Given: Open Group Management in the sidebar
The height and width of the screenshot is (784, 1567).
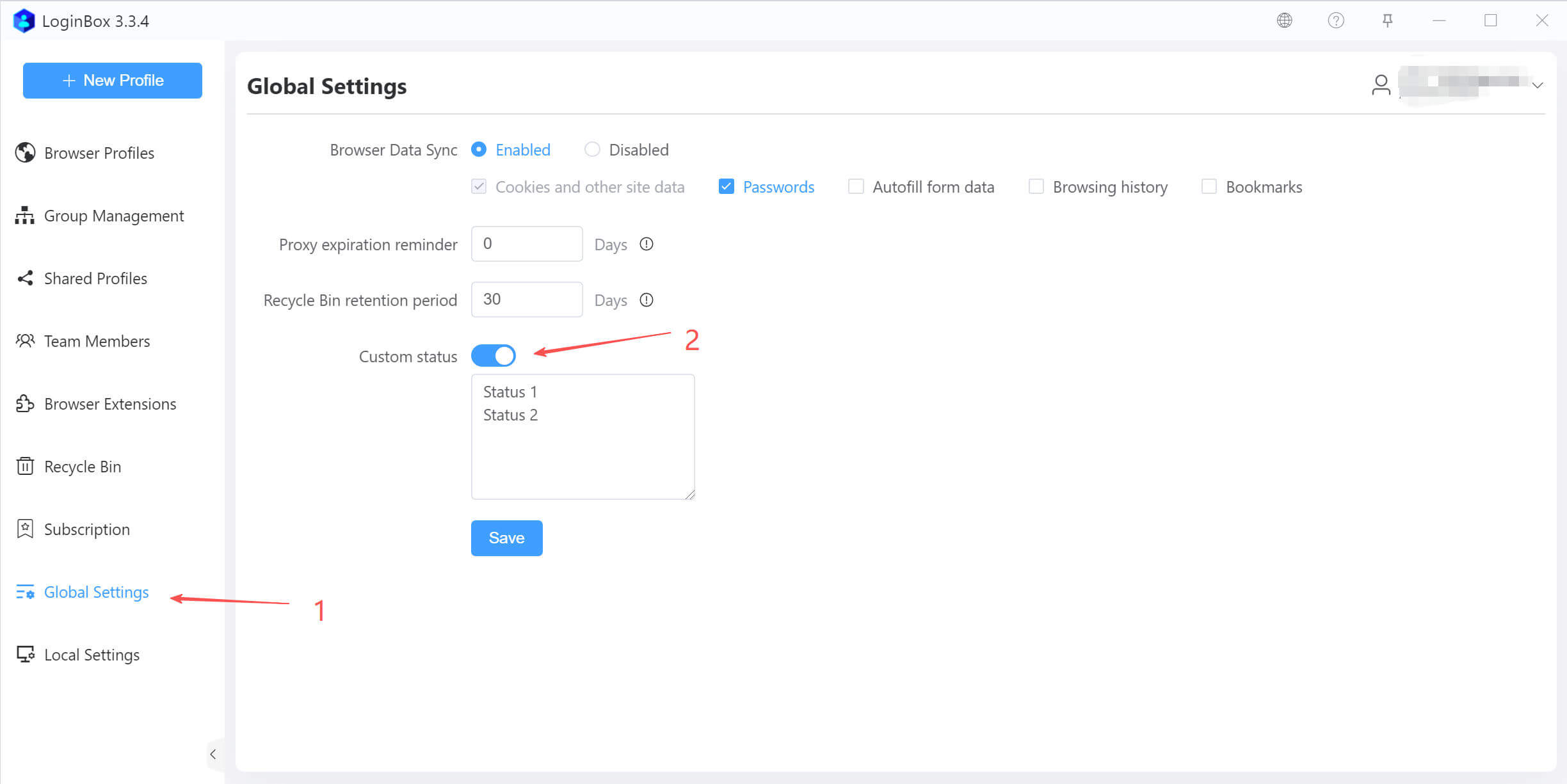Looking at the screenshot, I should pos(113,216).
